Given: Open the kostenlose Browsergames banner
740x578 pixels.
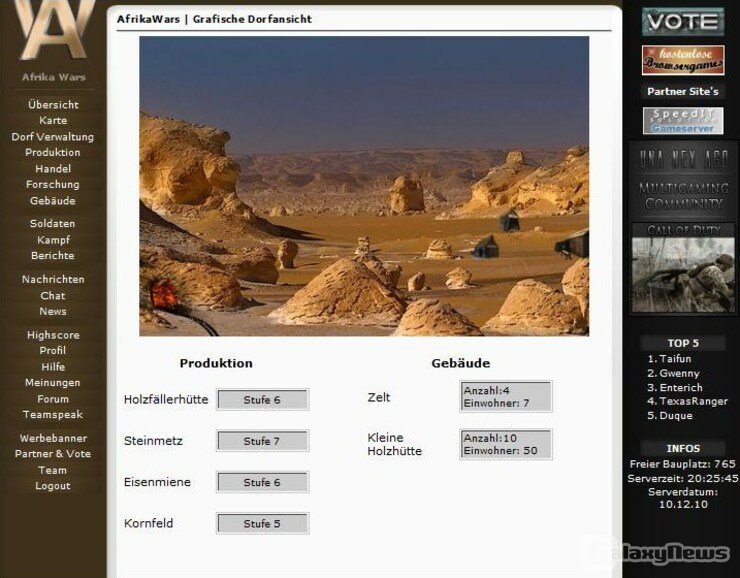Looking at the screenshot, I should pyautogui.click(x=683, y=60).
